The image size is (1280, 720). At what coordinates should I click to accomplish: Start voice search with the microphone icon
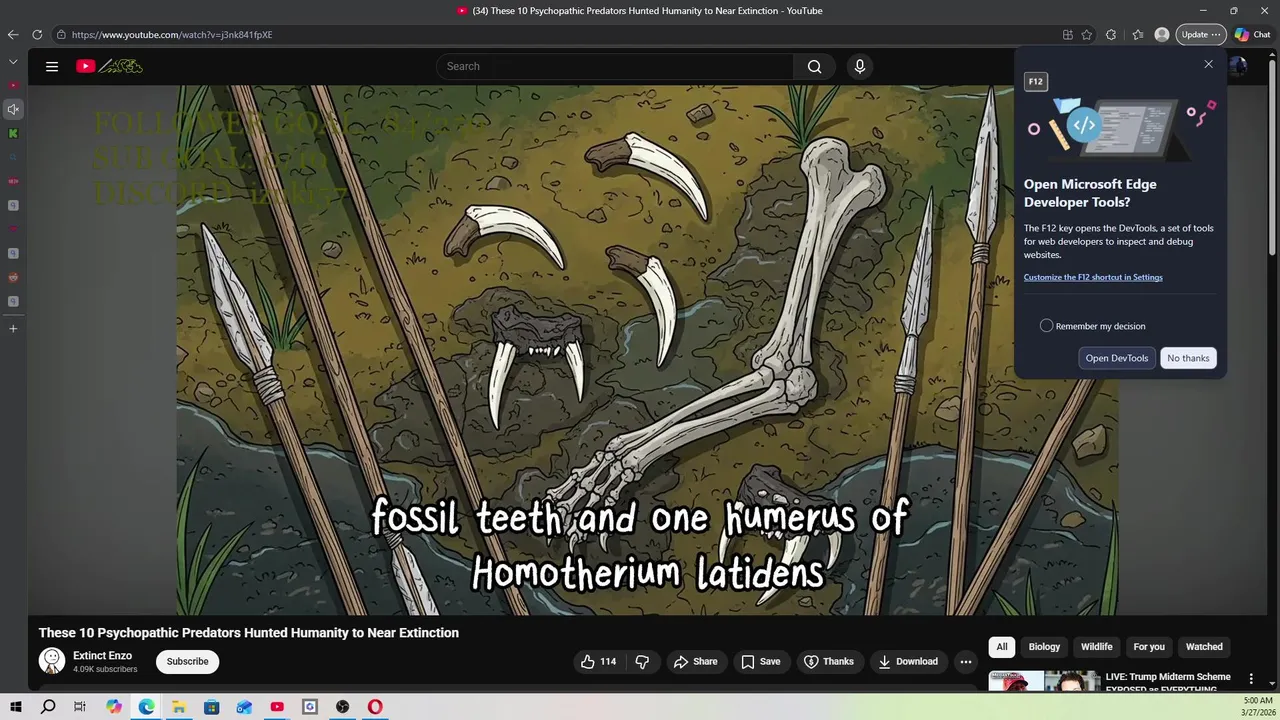pos(859,67)
